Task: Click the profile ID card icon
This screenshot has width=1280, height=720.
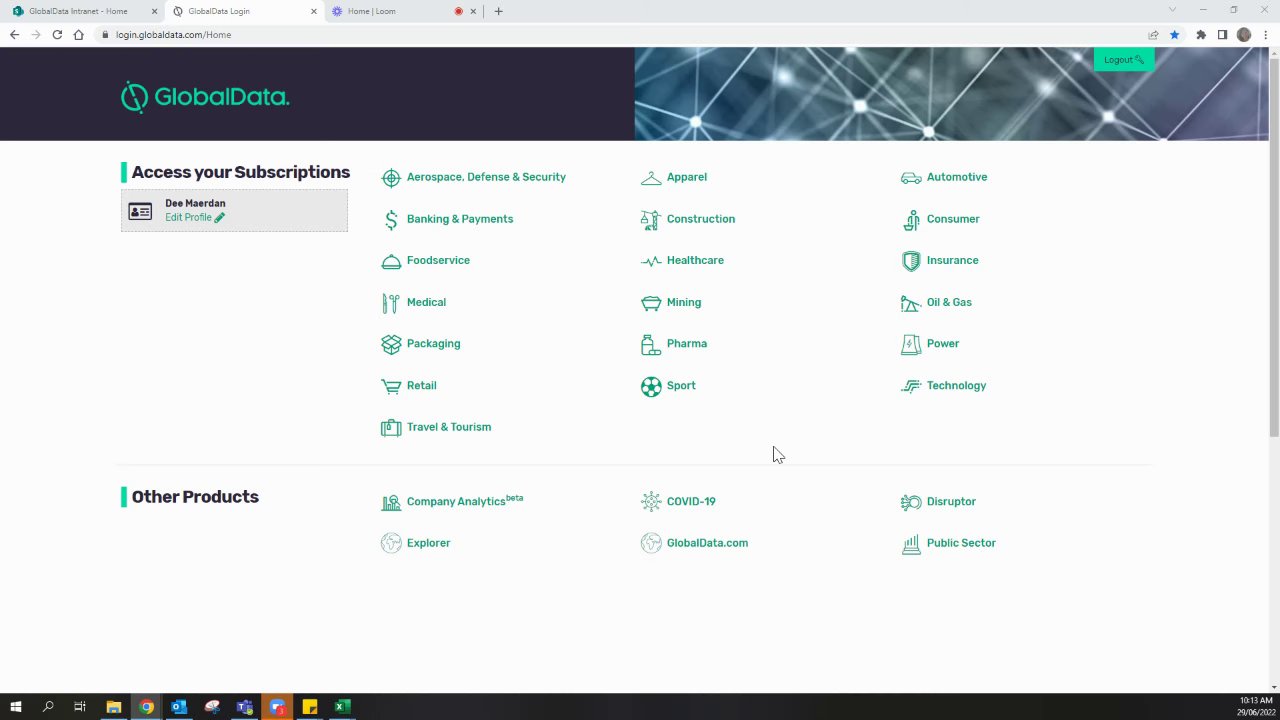Action: (140, 211)
